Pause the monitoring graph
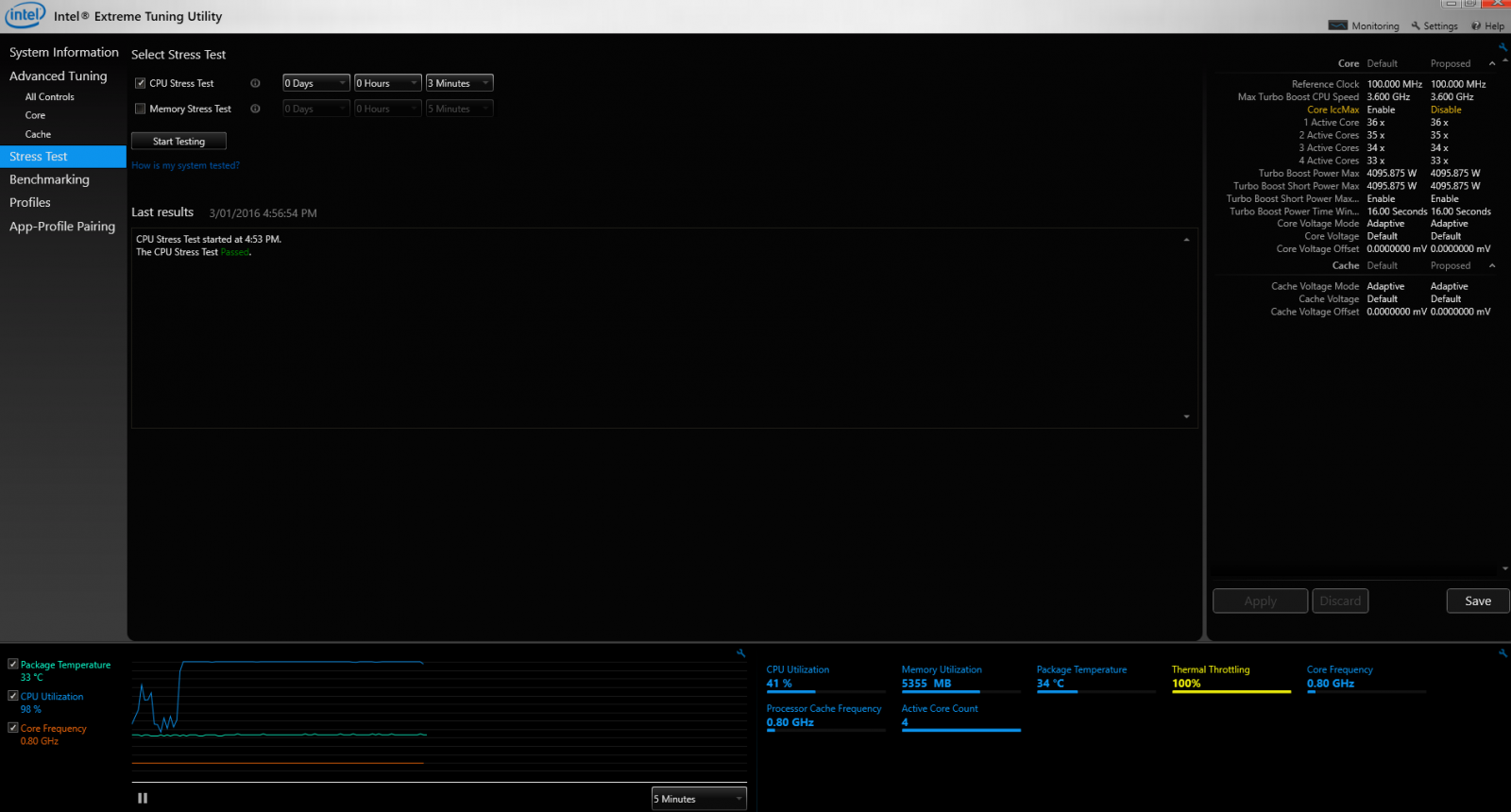Screen dimensions: 1511x812 pyautogui.click(x=143, y=798)
